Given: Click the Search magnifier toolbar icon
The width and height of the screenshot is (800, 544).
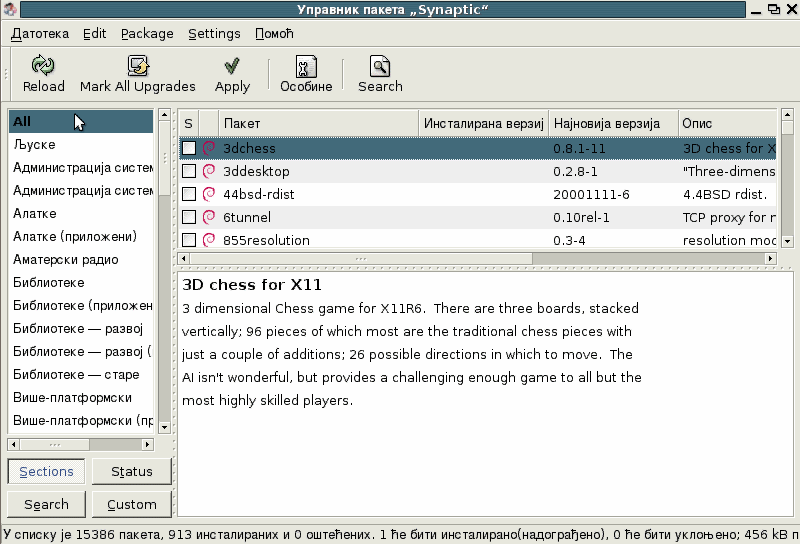Looking at the screenshot, I should (x=380, y=66).
